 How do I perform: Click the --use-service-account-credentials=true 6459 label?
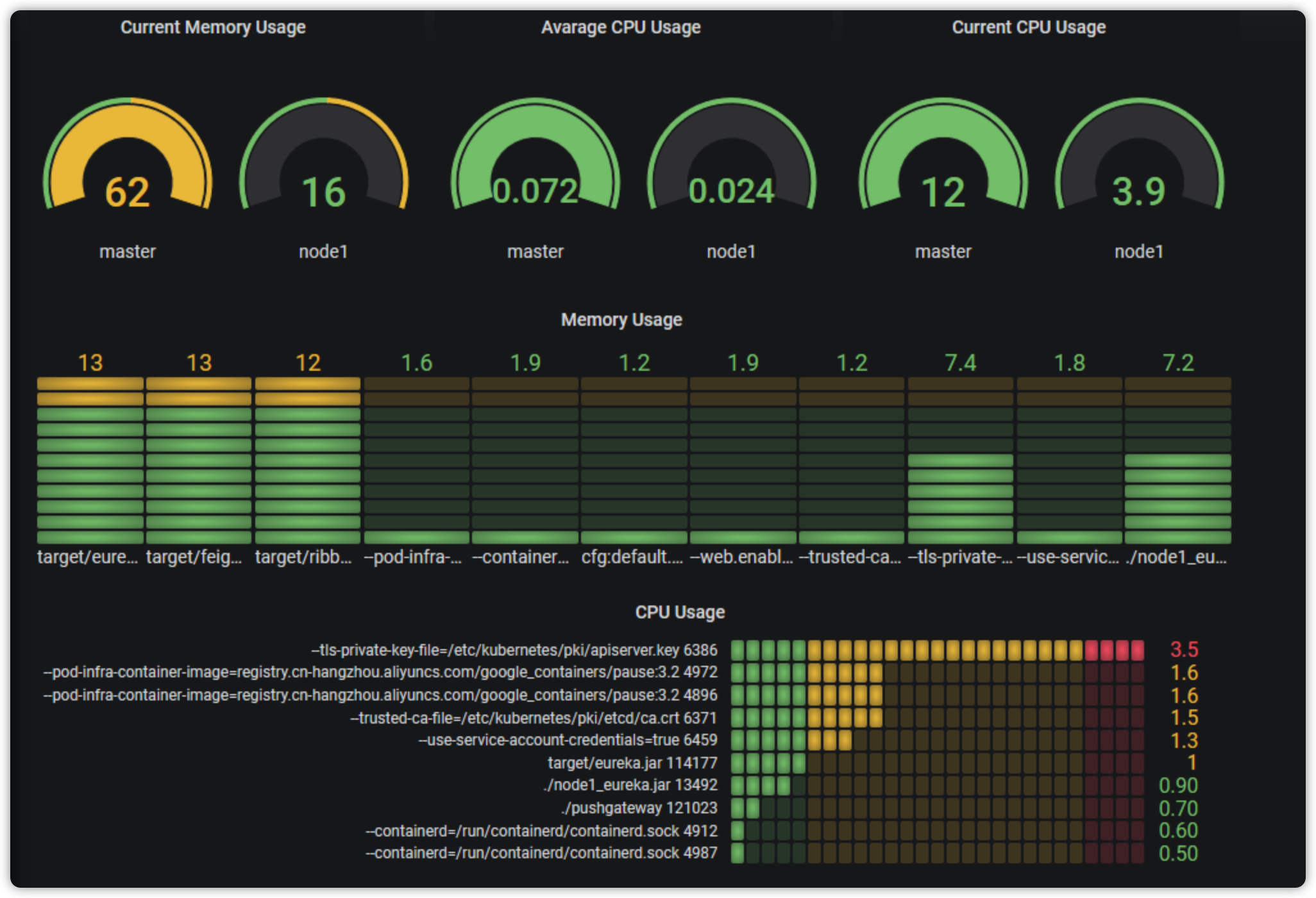(x=568, y=740)
